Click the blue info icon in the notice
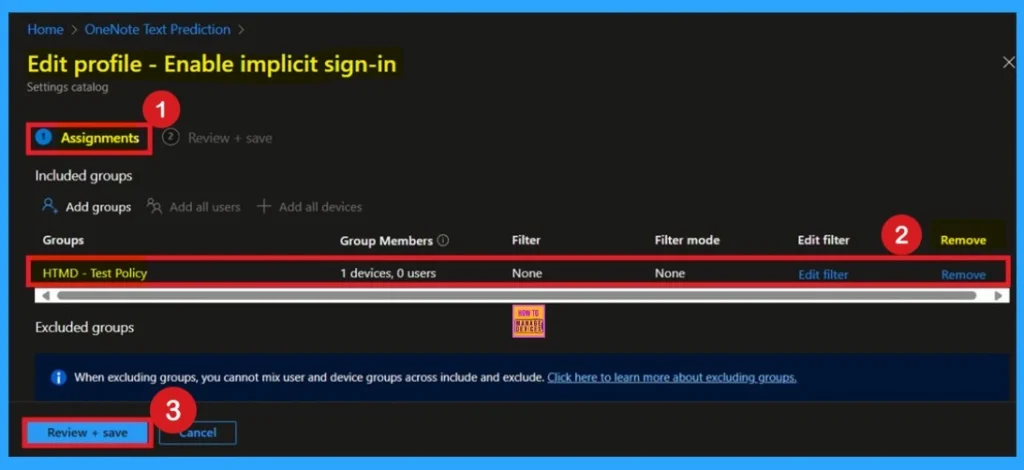 point(58,377)
